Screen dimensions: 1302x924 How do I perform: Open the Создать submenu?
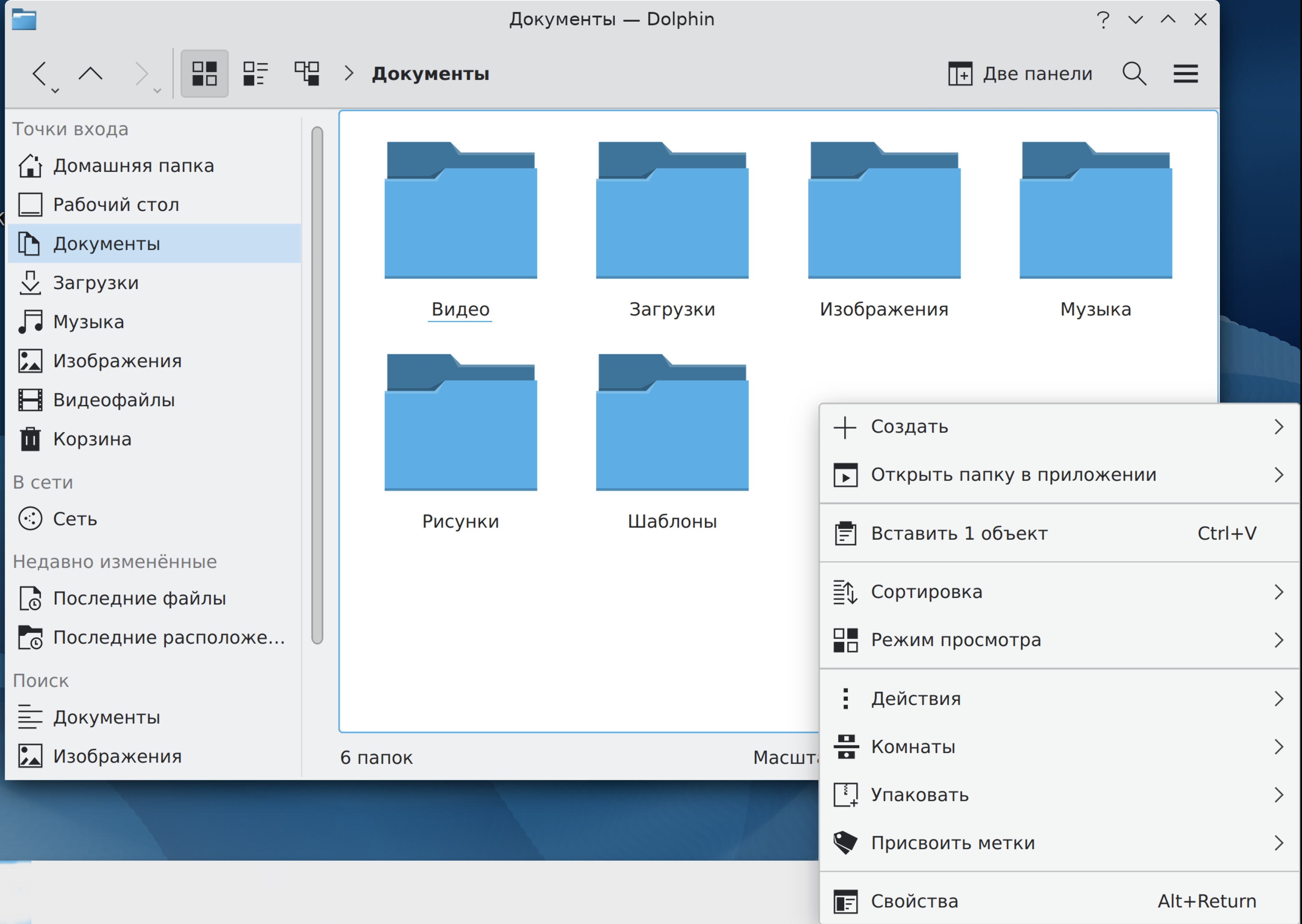(1059, 427)
